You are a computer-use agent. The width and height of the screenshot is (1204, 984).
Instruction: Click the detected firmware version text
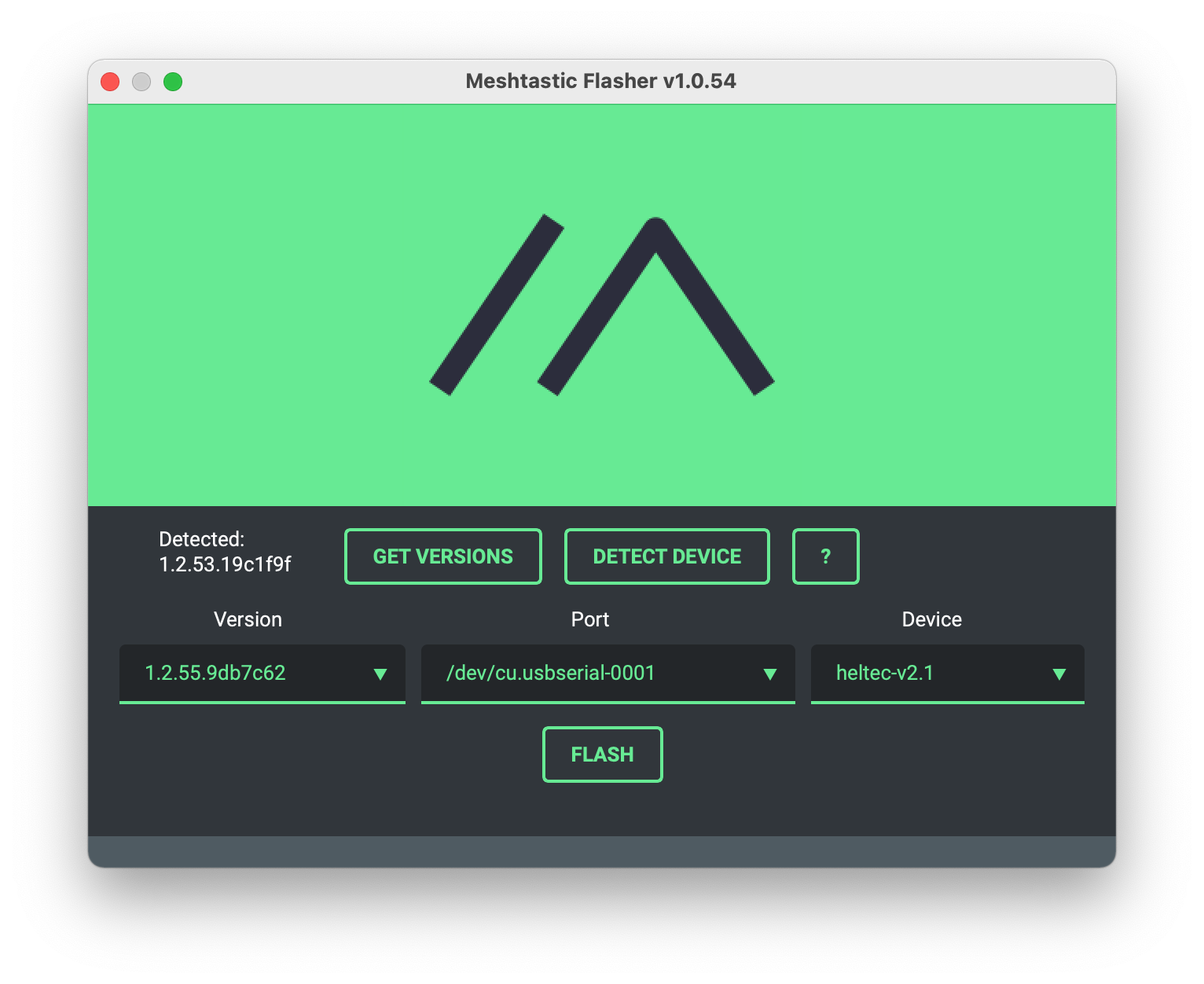225,564
